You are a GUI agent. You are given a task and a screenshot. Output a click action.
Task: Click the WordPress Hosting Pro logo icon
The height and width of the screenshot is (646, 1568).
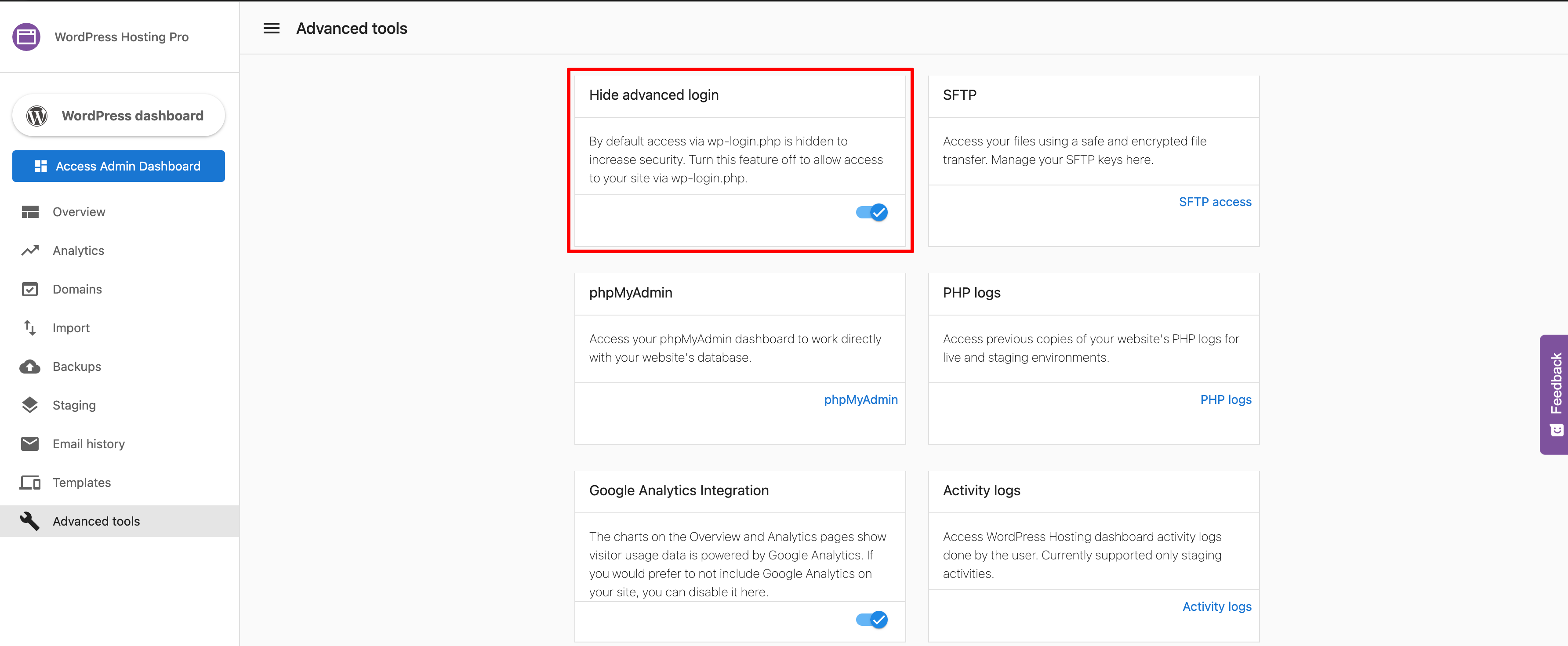26,36
